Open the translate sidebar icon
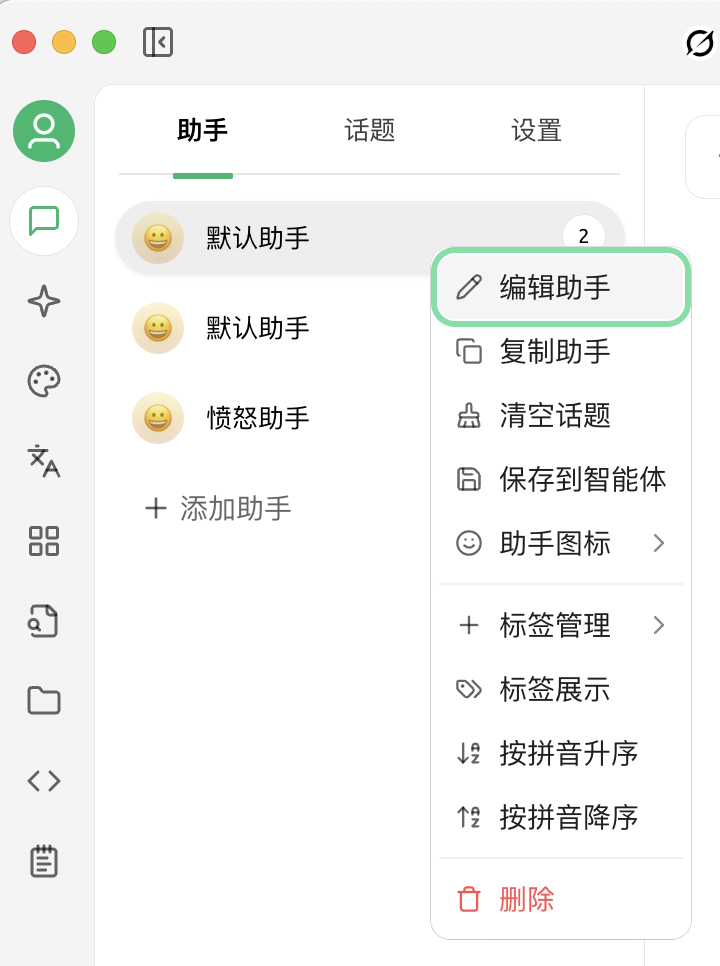The image size is (720, 966). (x=44, y=461)
